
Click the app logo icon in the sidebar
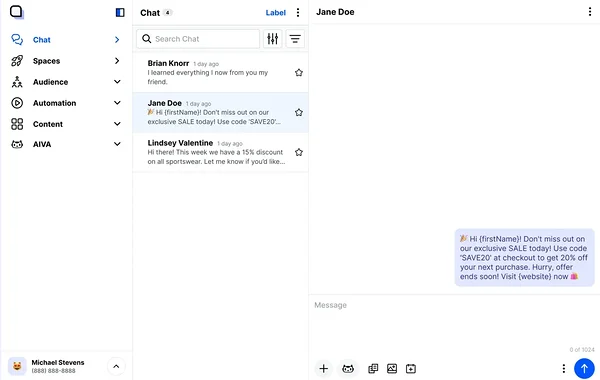pyautogui.click(x=16, y=12)
